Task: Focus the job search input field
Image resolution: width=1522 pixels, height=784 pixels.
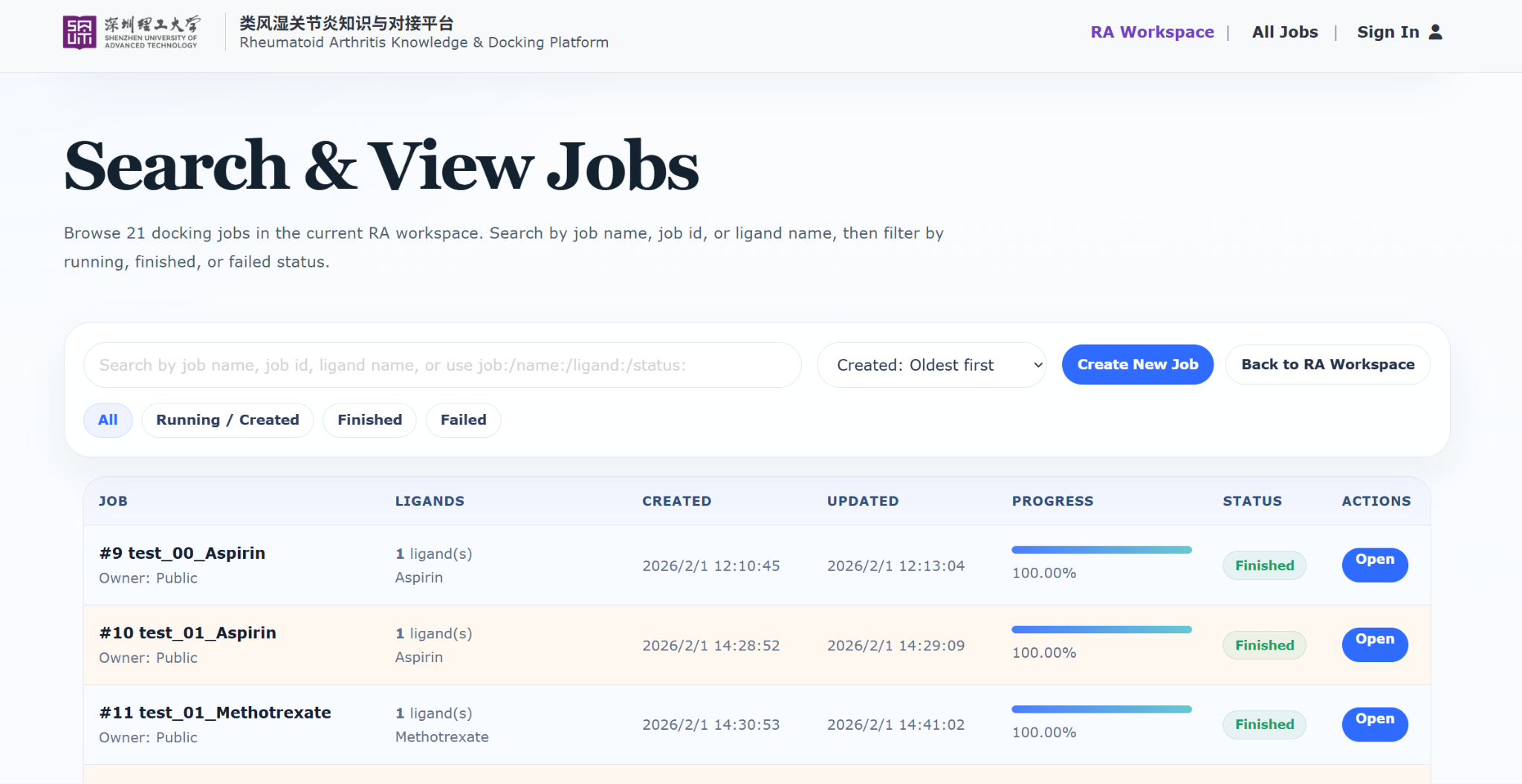Action: [x=442, y=365]
